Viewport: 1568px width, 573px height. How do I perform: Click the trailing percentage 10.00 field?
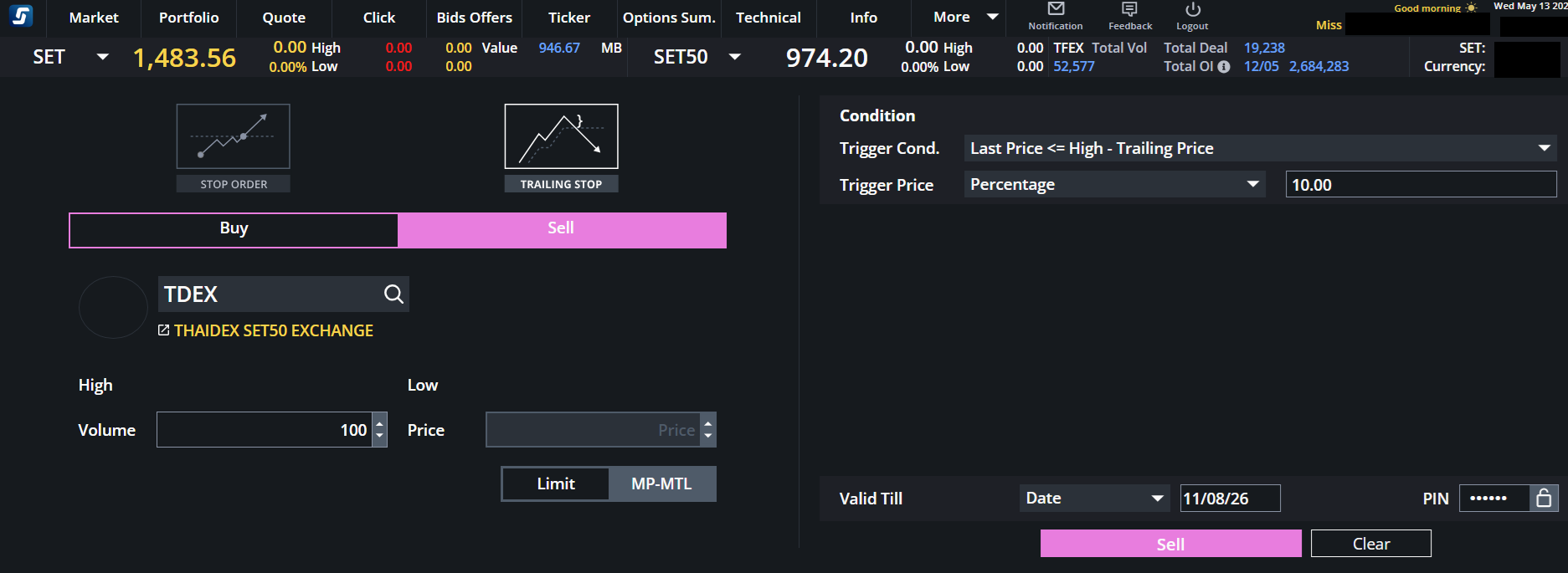1421,184
